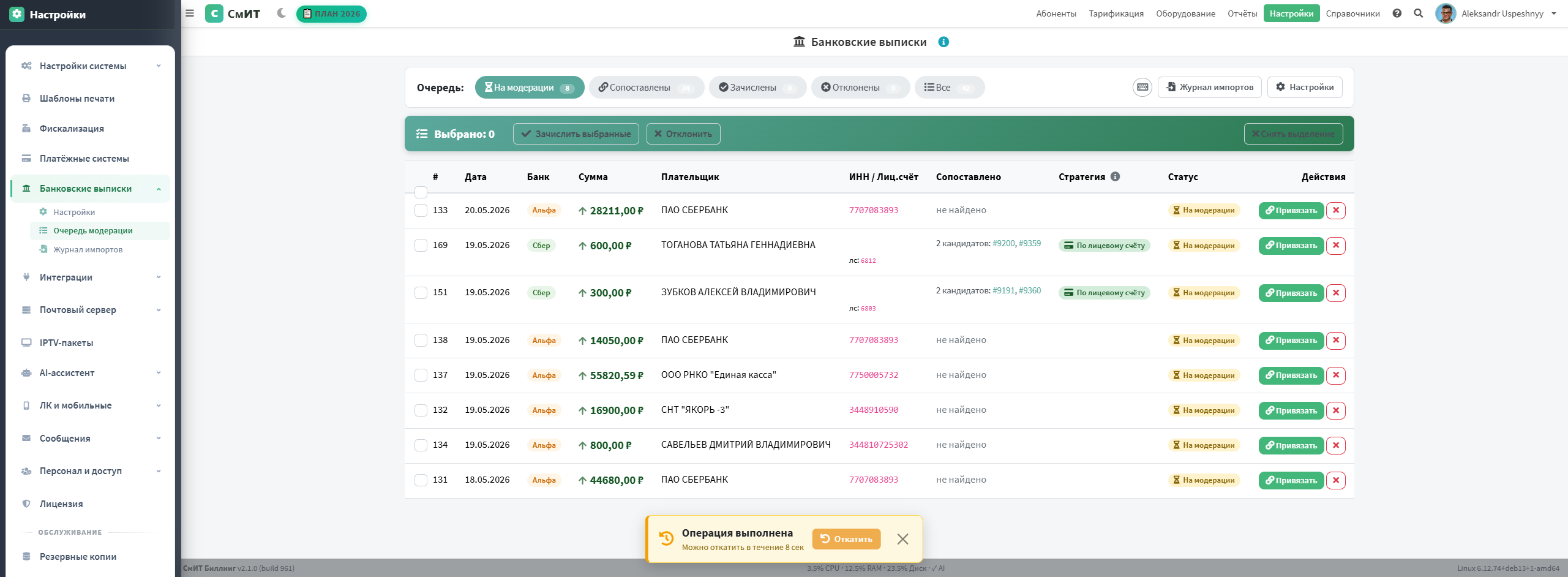Check the checkbox for row 151
The height and width of the screenshot is (577, 1568).
tap(421, 293)
